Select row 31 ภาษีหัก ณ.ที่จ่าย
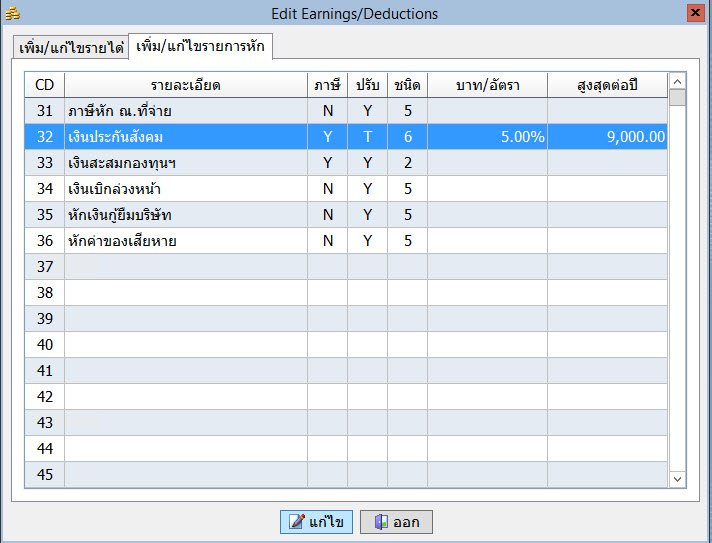 click(x=185, y=110)
